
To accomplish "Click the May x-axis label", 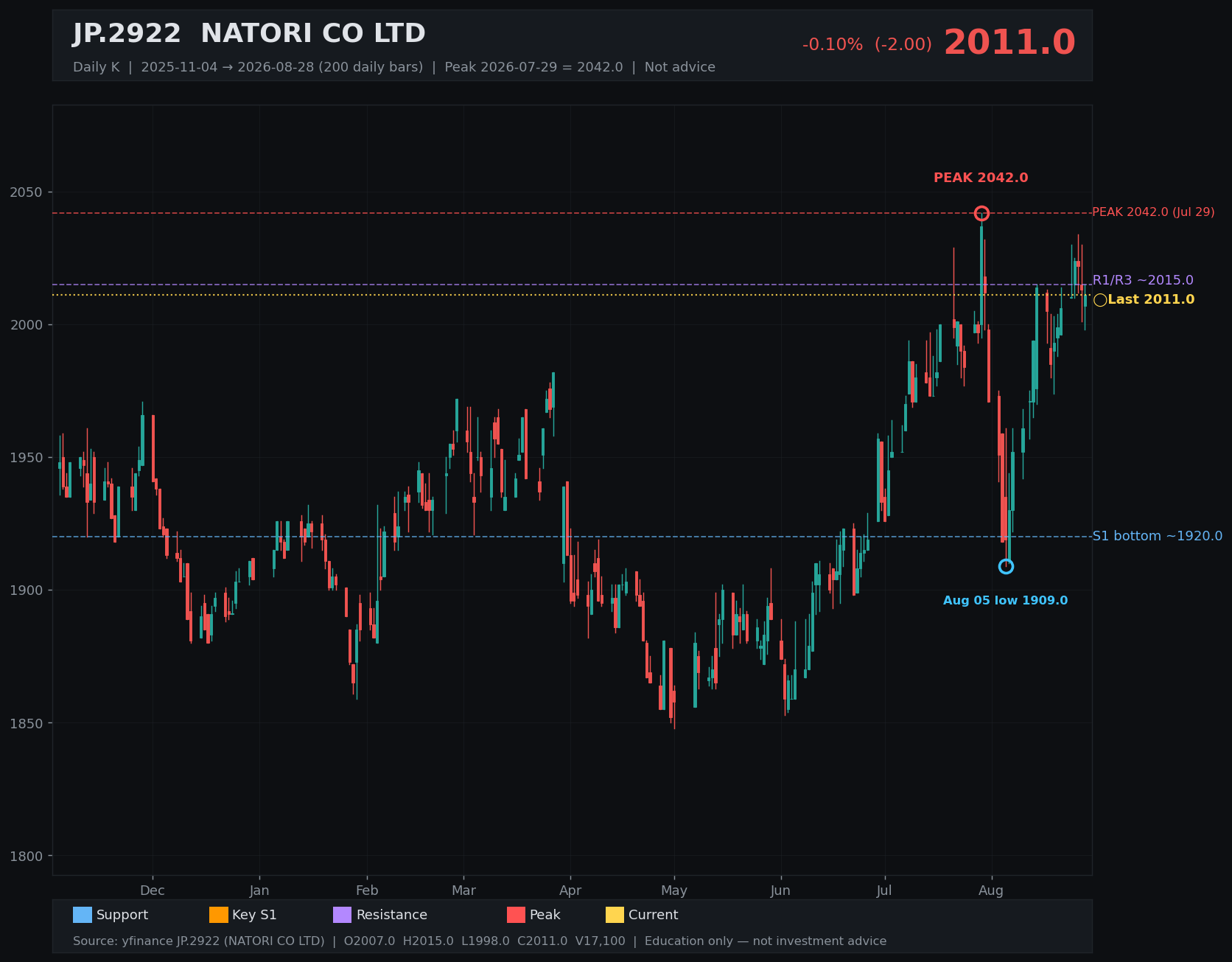I will pyautogui.click(x=674, y=890).
